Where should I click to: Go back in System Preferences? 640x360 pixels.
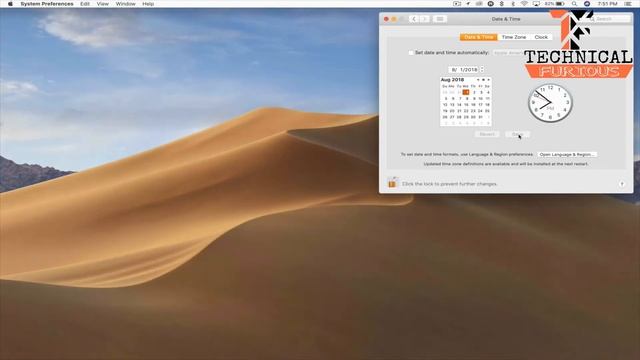click(414, 19)
